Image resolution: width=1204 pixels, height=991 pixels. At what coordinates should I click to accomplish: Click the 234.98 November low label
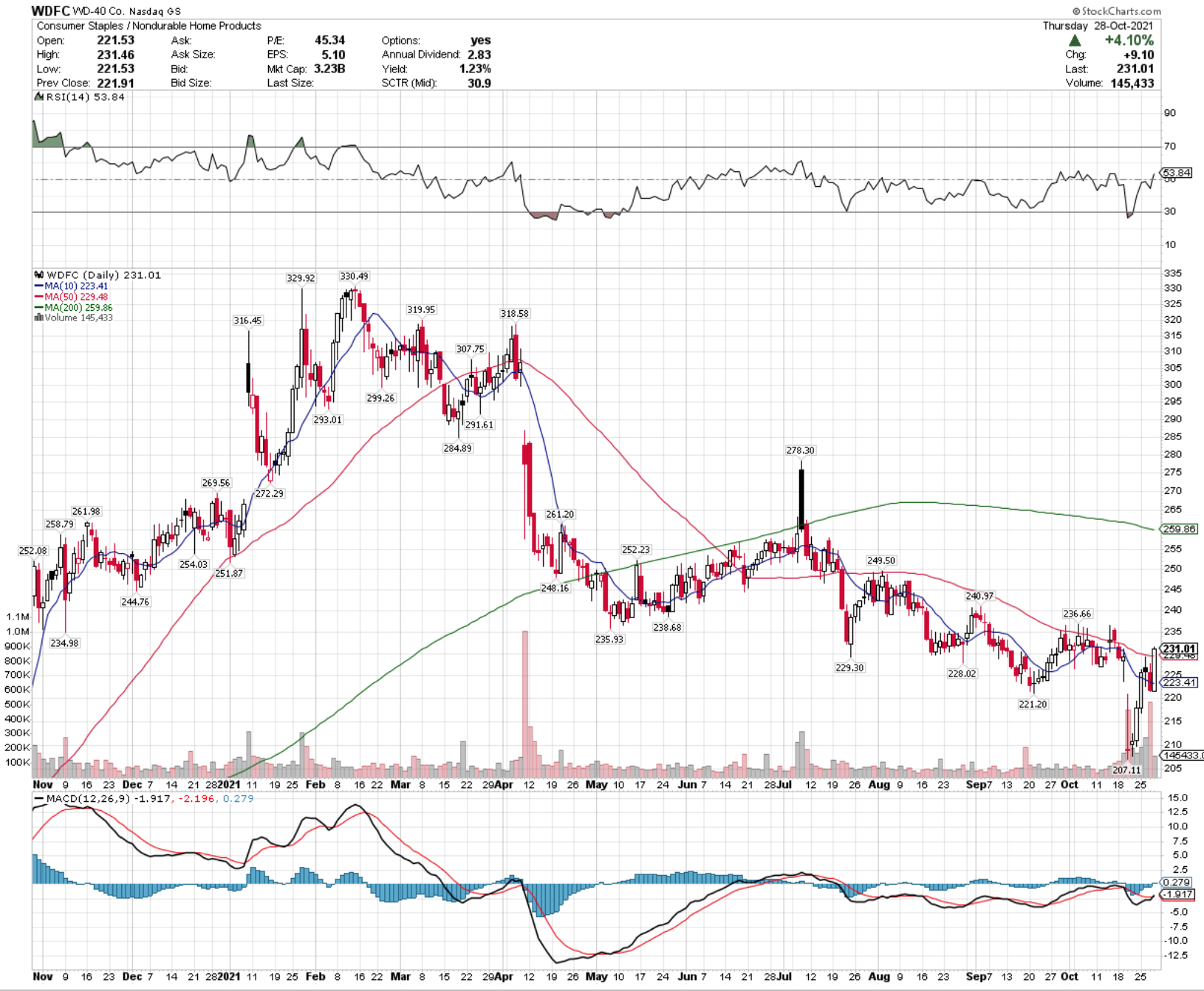tap(64, 643)
